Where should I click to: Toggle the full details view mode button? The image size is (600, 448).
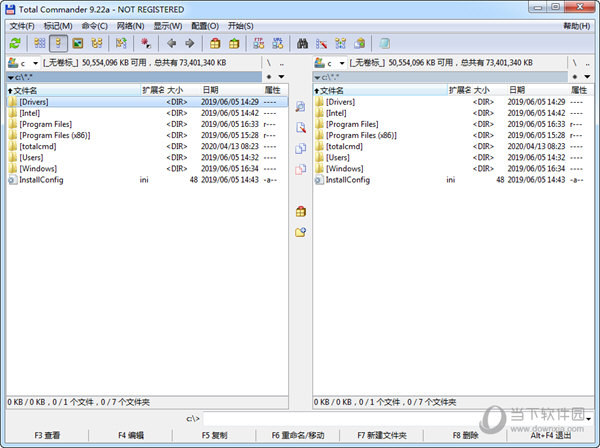click(58, 43)
